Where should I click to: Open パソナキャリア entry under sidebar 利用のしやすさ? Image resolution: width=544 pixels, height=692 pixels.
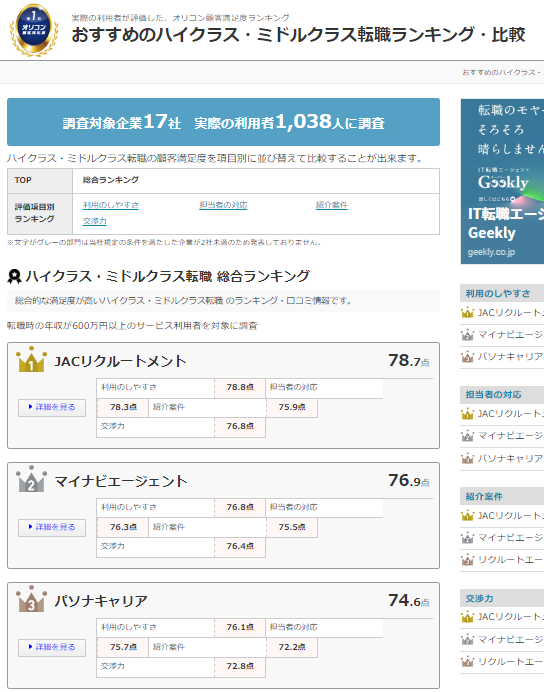[510, 357]
